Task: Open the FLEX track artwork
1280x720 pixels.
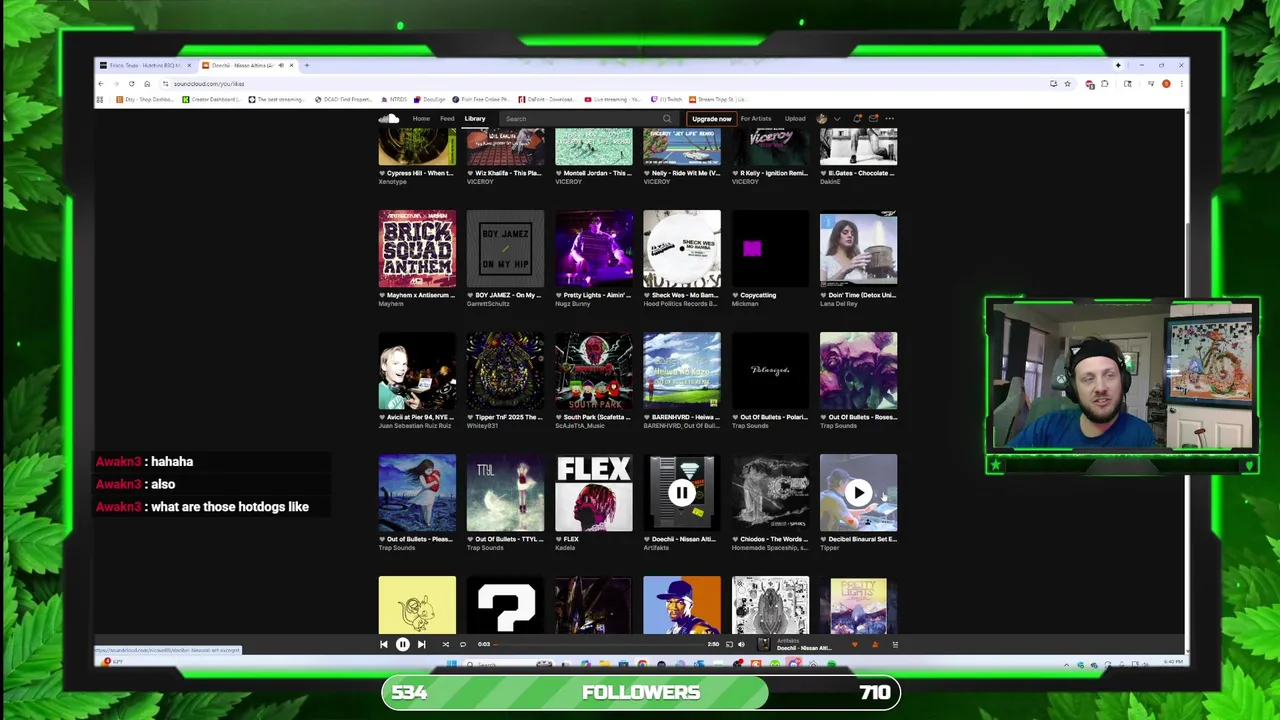Action: click(594, 492)
